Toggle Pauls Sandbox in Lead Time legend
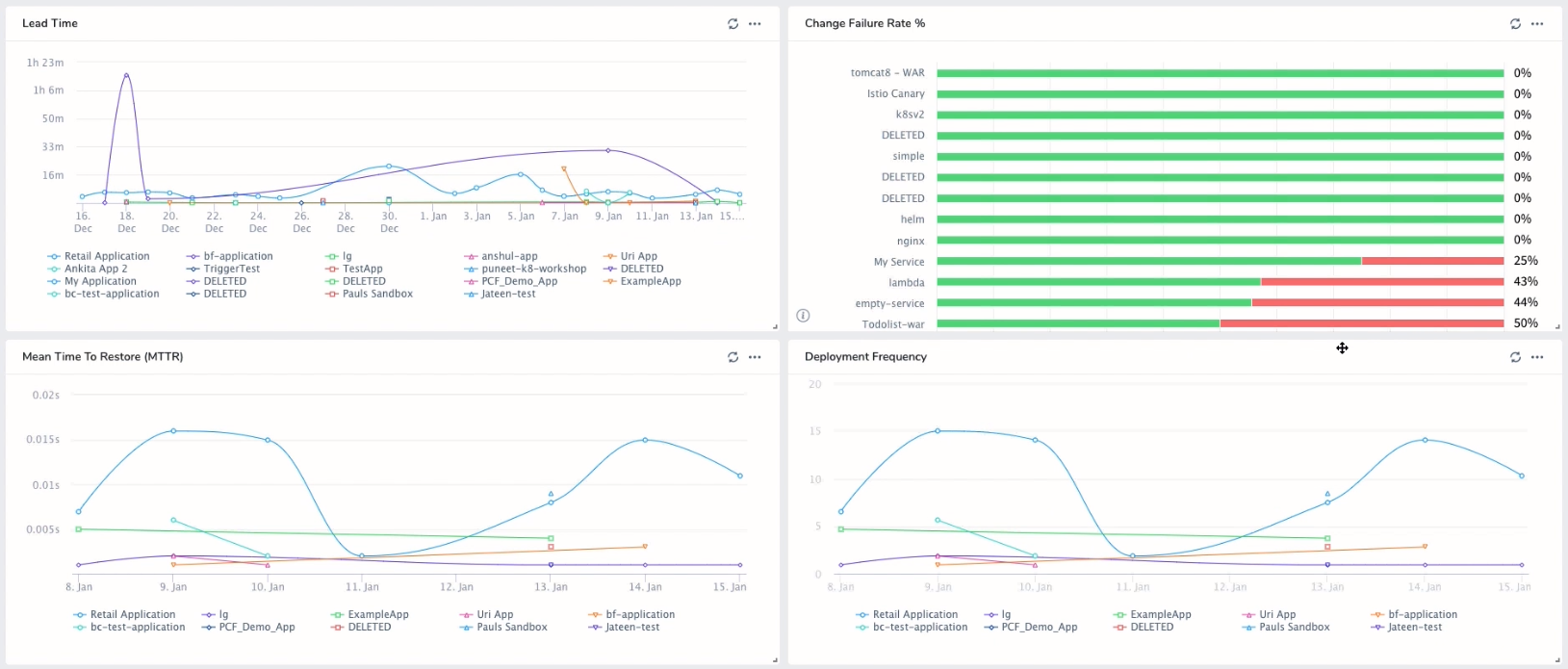This screenshot has height=669, width=1568. pyautogui.click(x=370, y=294)
